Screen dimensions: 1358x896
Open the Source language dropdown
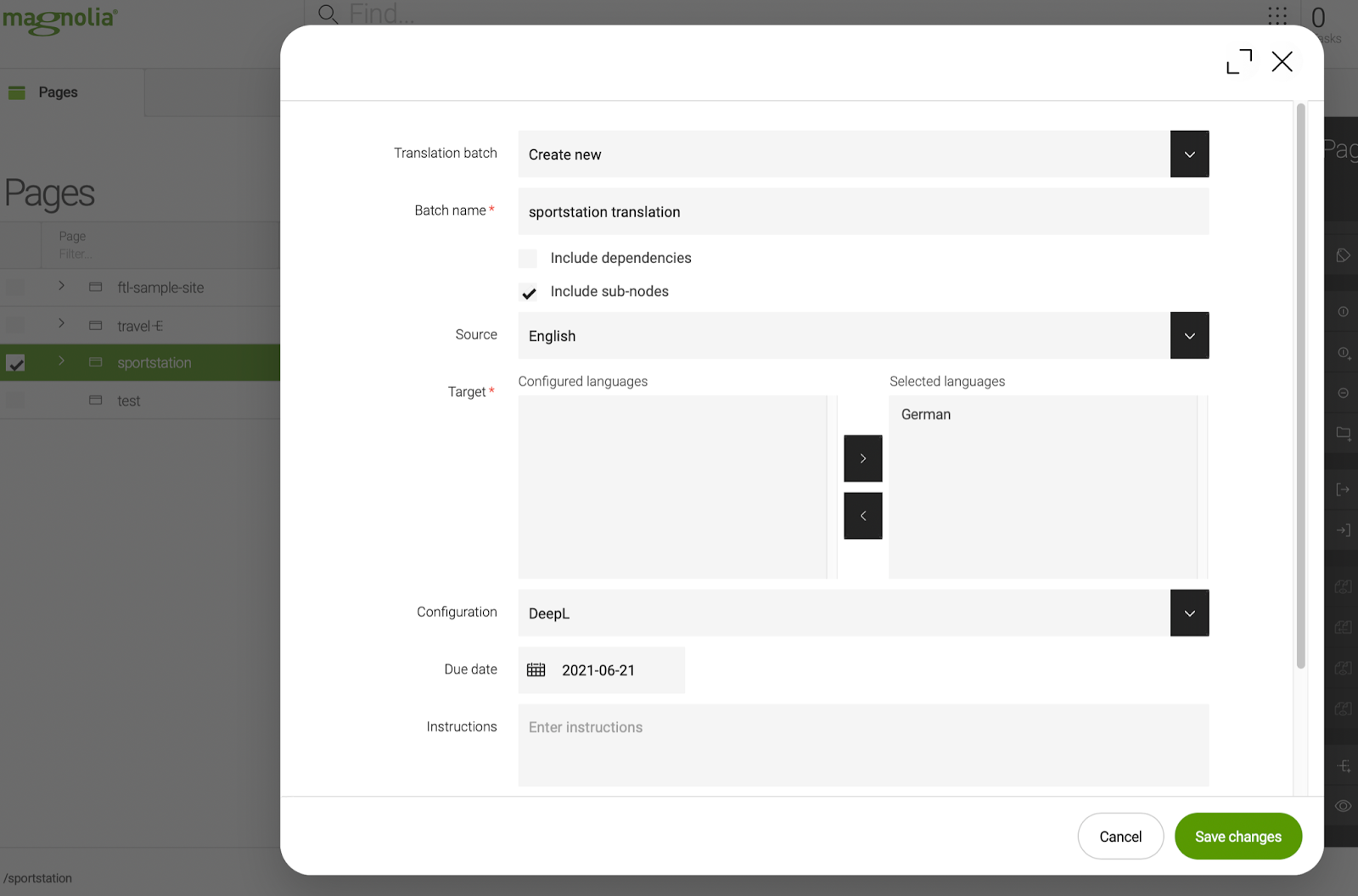1189,336
